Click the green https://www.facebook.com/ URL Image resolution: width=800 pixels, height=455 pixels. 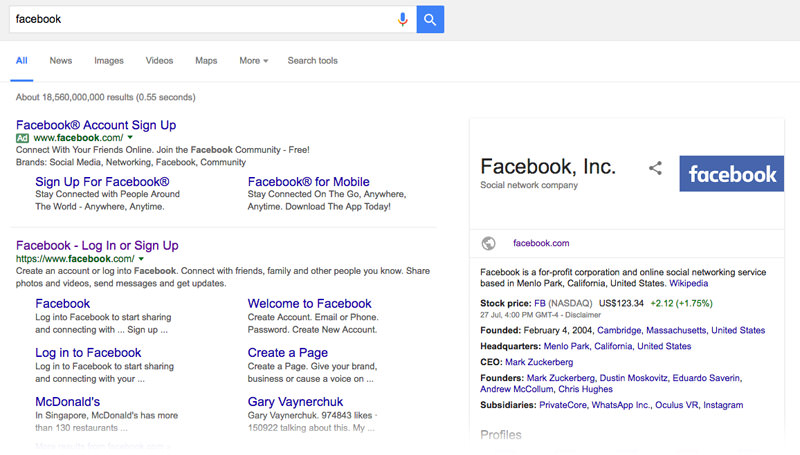[x=75, y=259]
